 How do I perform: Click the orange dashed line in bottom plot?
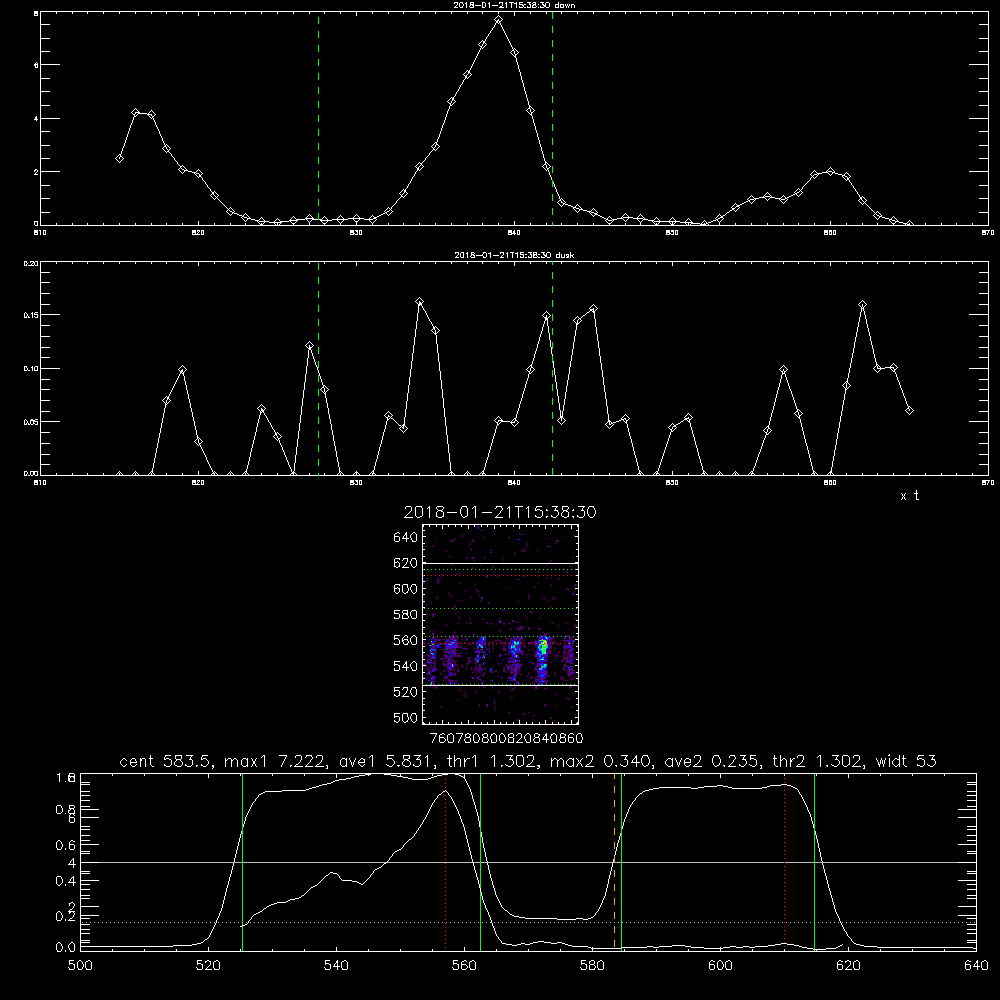pyautogui.click(x=615, y=861)
